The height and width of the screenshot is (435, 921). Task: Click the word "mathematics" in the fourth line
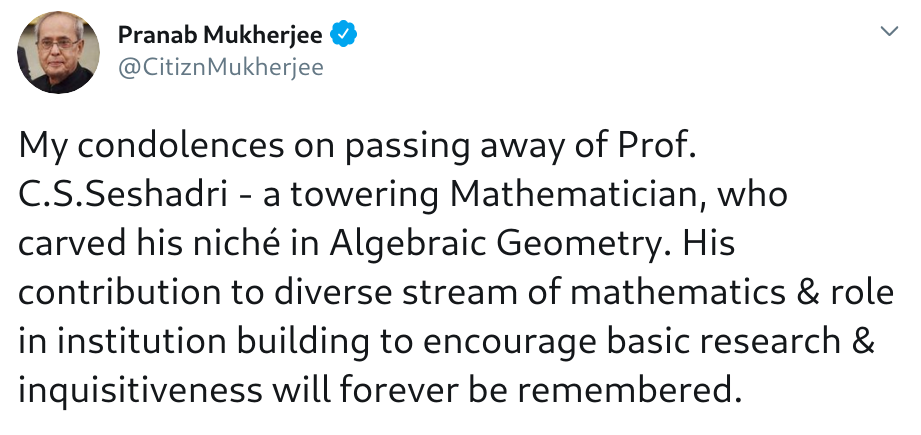click(x=678, y=293)
